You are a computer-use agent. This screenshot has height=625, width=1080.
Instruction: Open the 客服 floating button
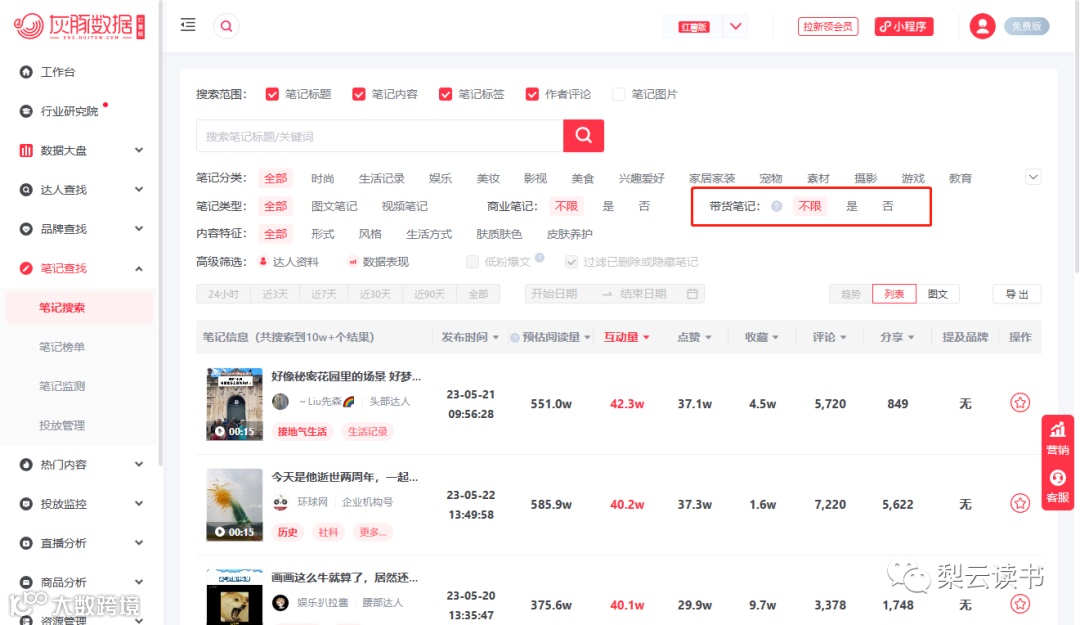click(1057, 486)
